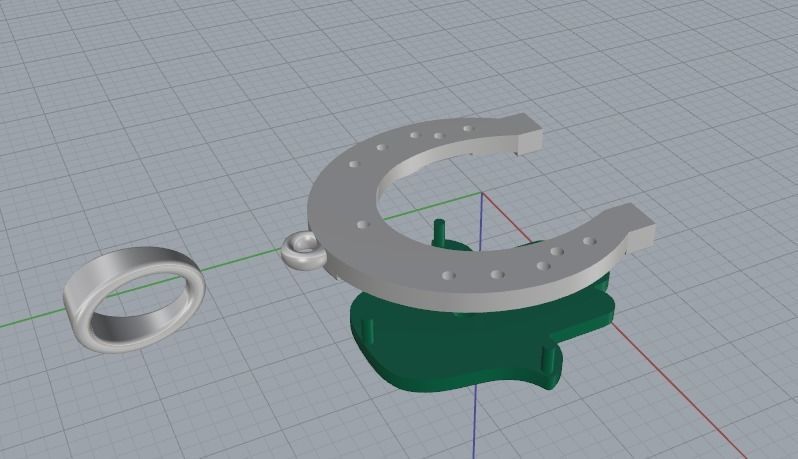The image size is (798, 459).
Task: Click the red X axis line
Action: click(677, 389)
